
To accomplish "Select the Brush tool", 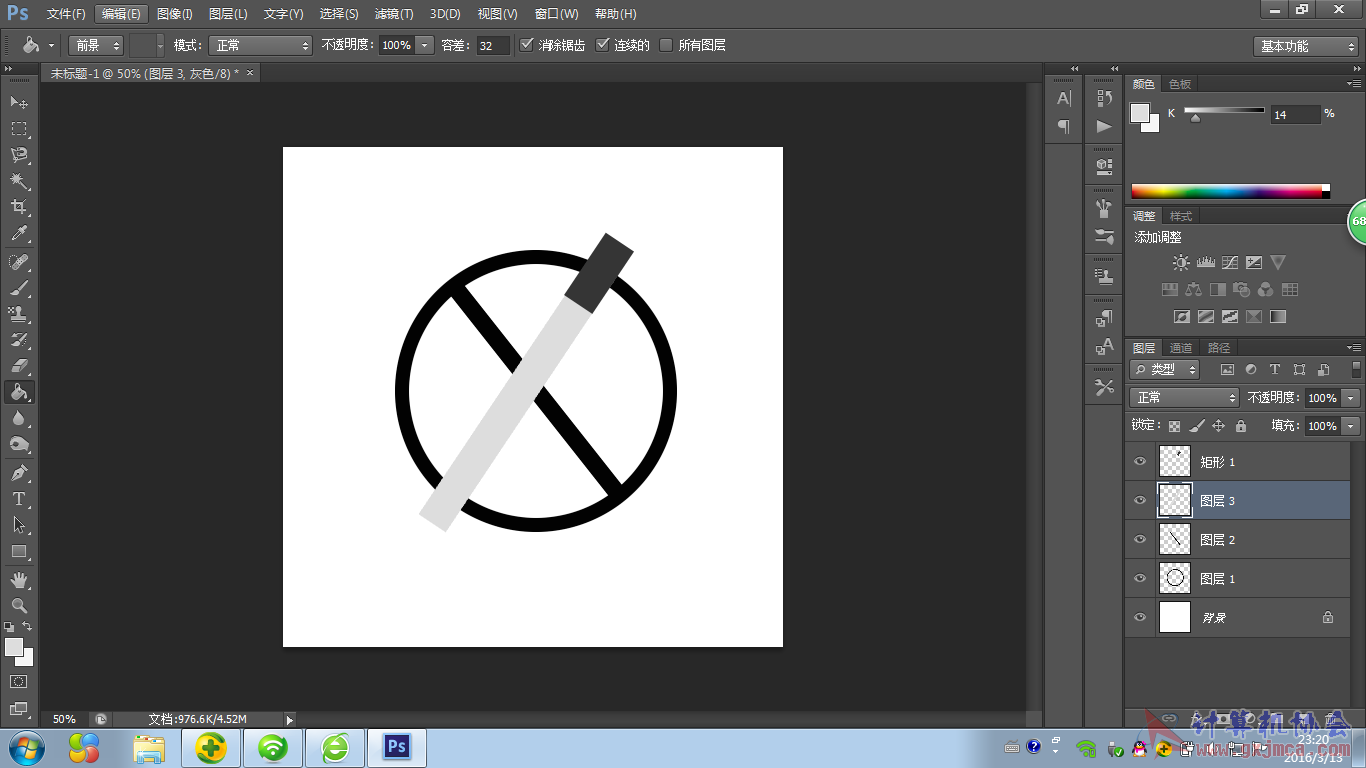I will point(19,288).
